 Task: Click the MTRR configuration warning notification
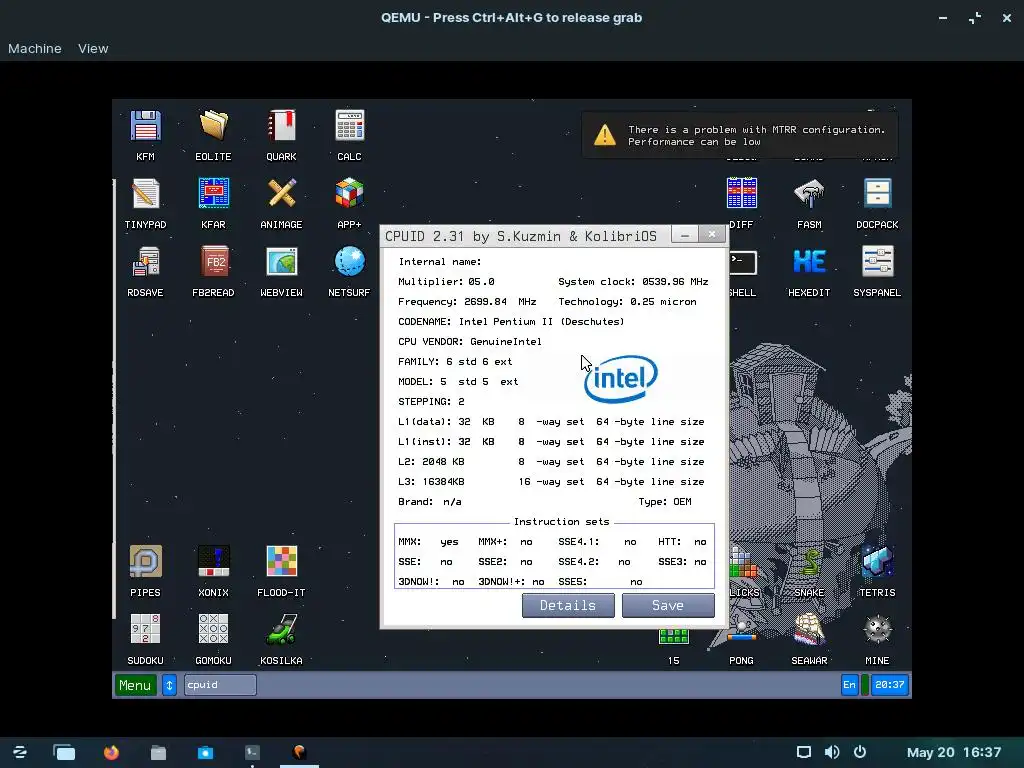(740, 135)
